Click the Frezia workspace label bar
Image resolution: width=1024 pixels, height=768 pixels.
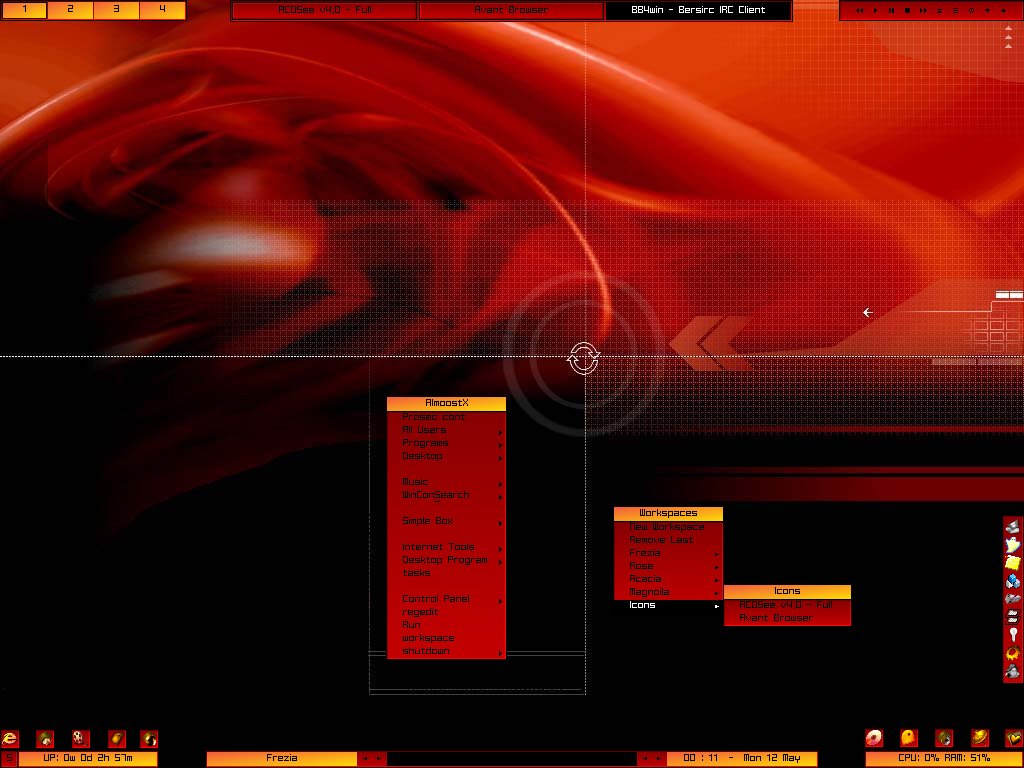(281, 759)
